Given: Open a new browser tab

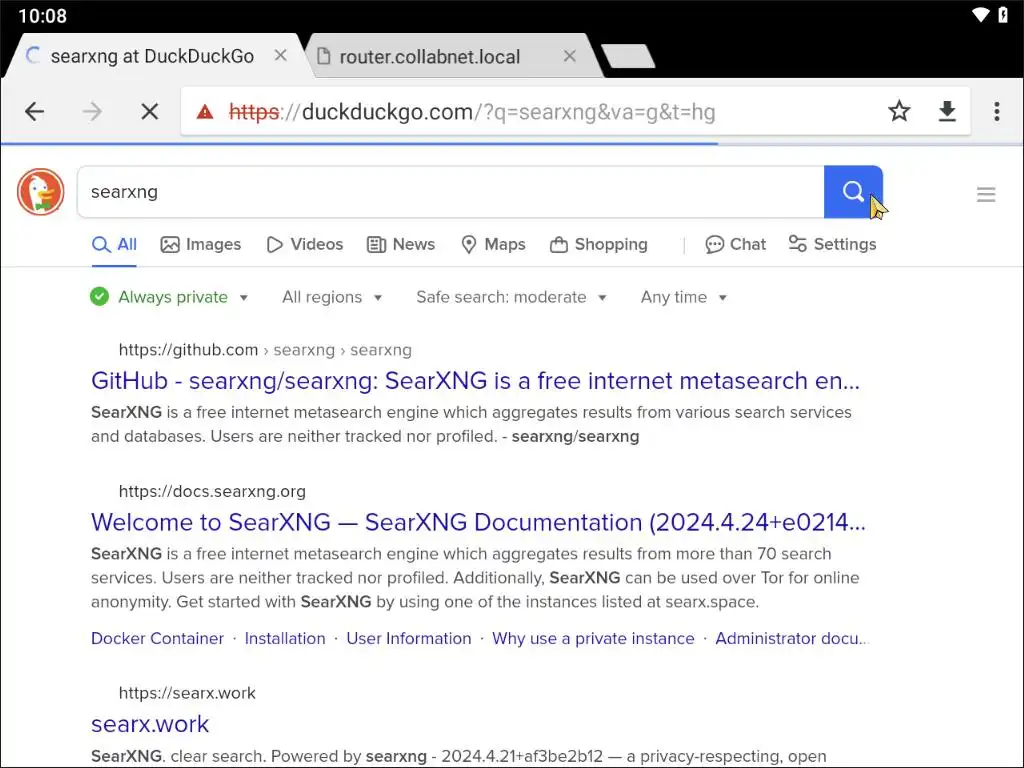Looking at the screenshot, I should 628,56.
